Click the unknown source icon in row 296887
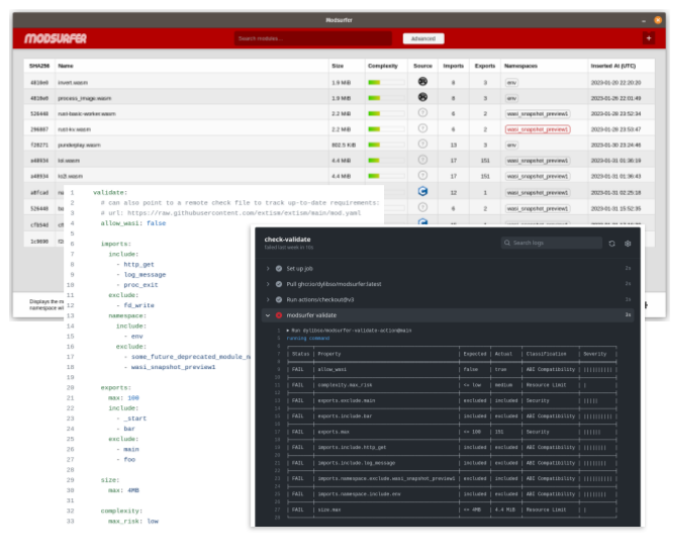The image size is (679, 540). click(x=423, y=128)
